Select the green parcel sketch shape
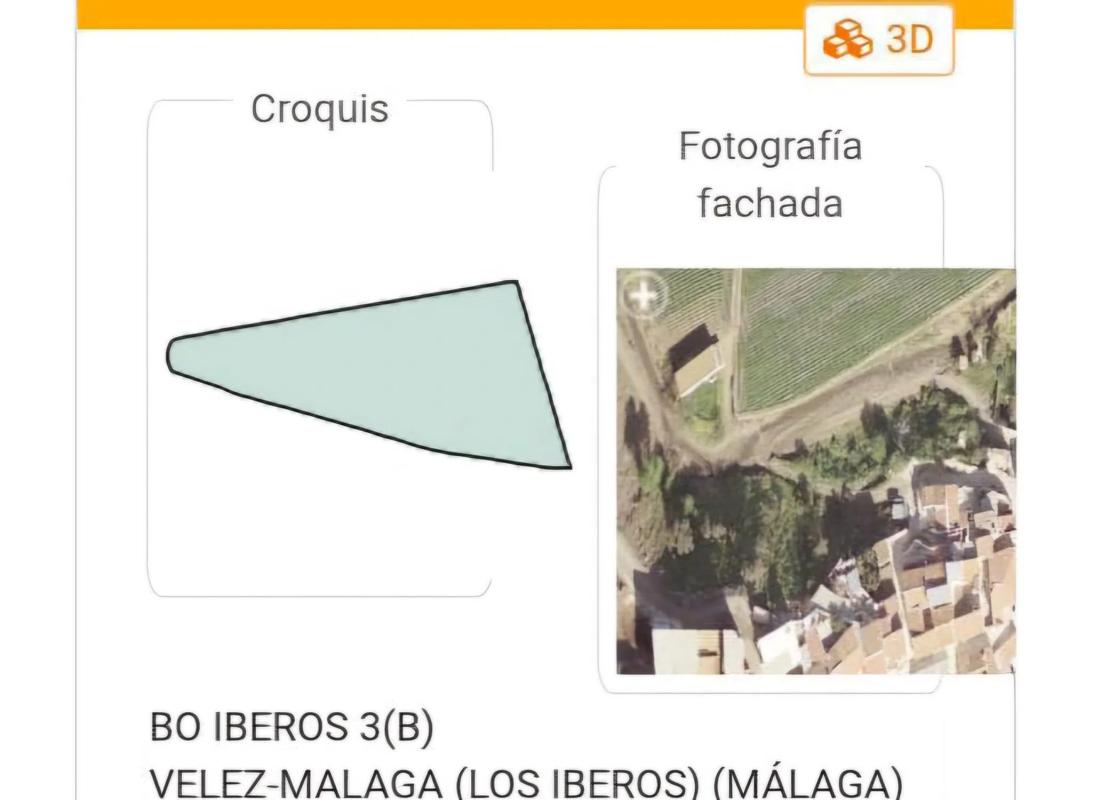Image resolution: width=1093 pixels, height=800 pixels. point(420,370)
